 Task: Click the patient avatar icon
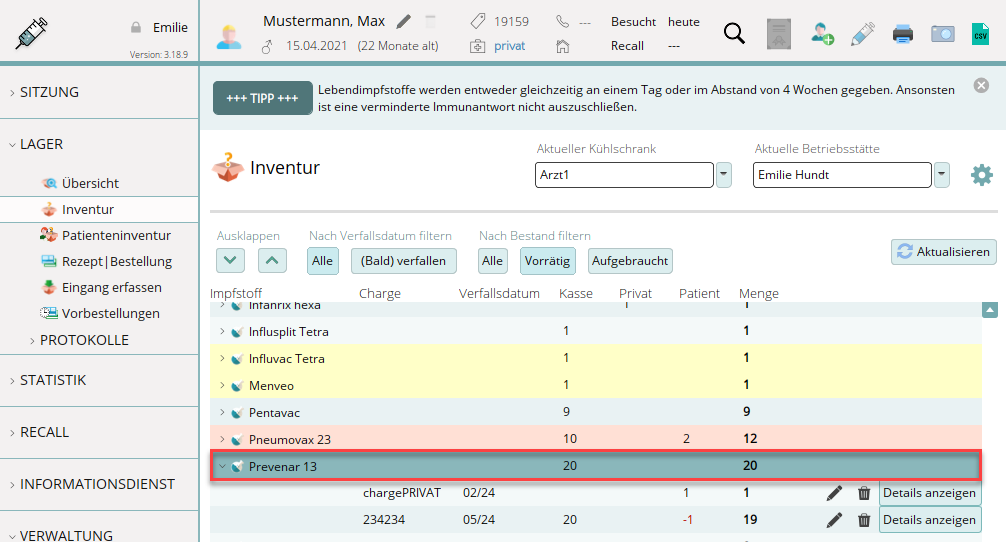coord(229,36)
